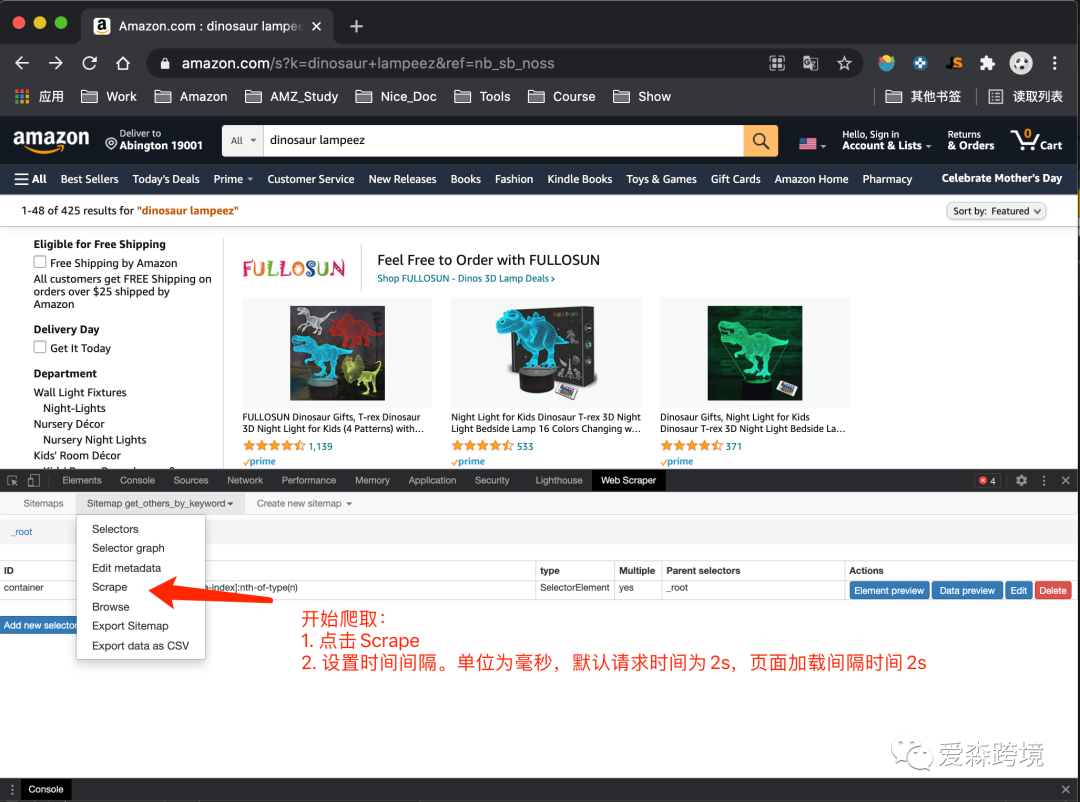Toggle DevTools device toolbar icon

coord(33,480)
